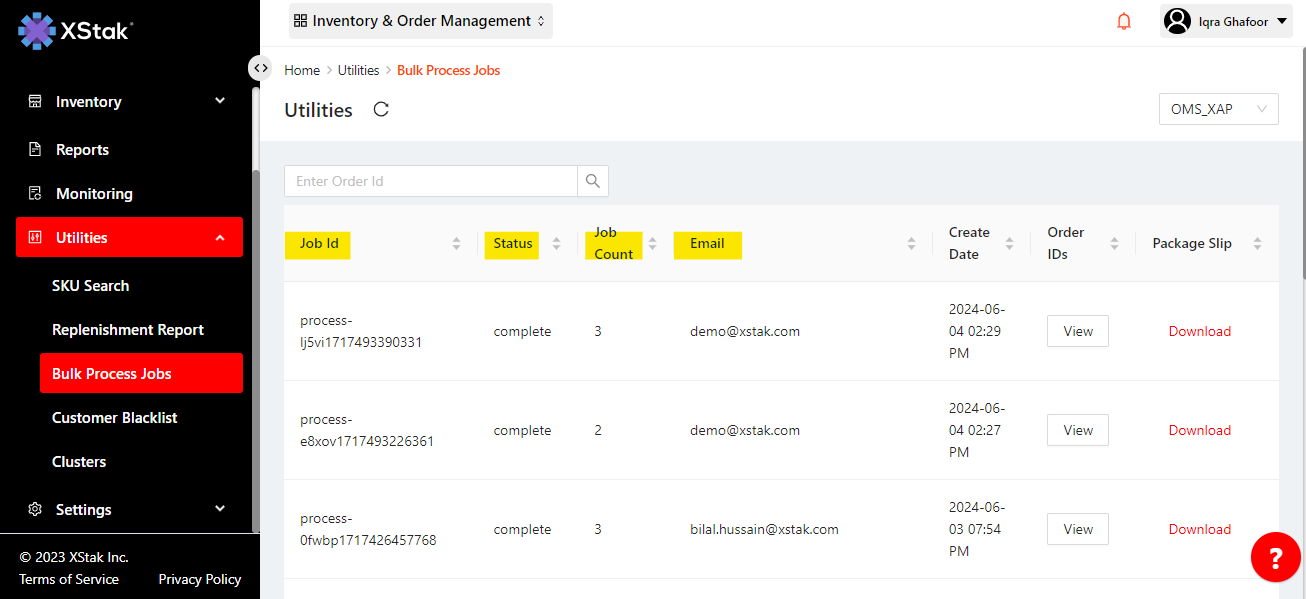Expand the Inventory sidebar menu
The image size is (1306, 599).
pyautogui.click(x=129, y=102)
